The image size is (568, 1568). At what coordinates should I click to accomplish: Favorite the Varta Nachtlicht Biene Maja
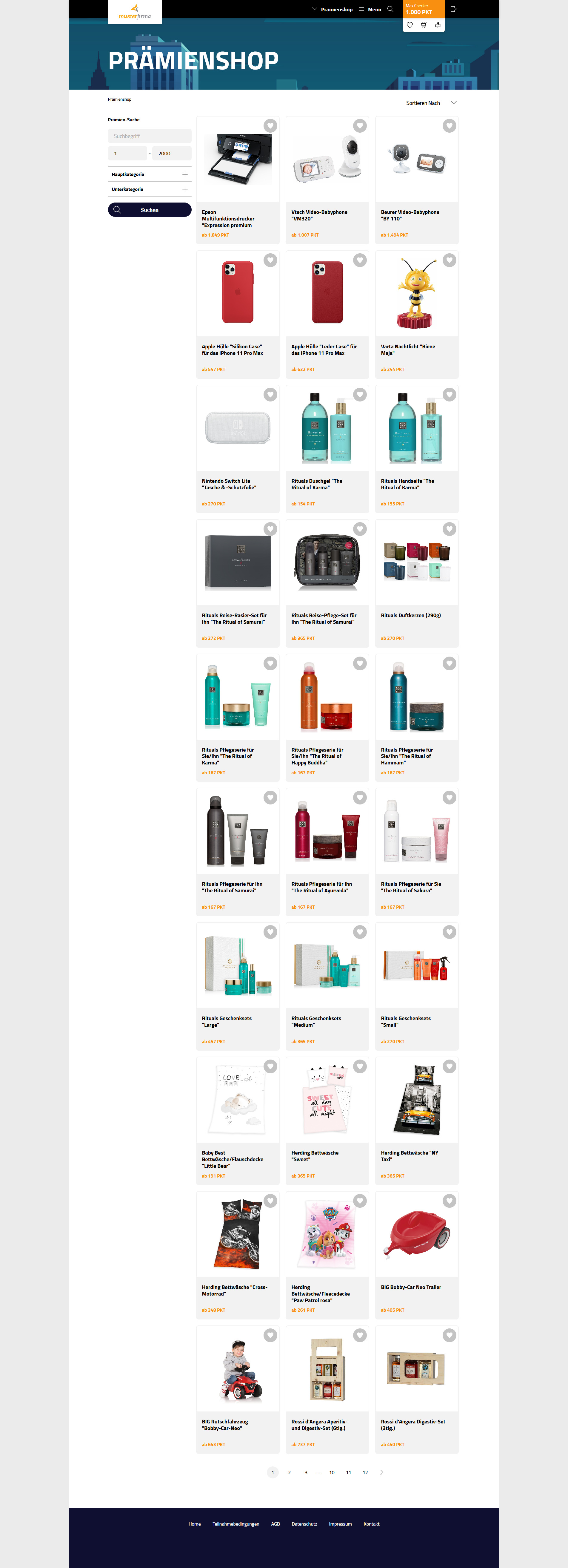450,260
